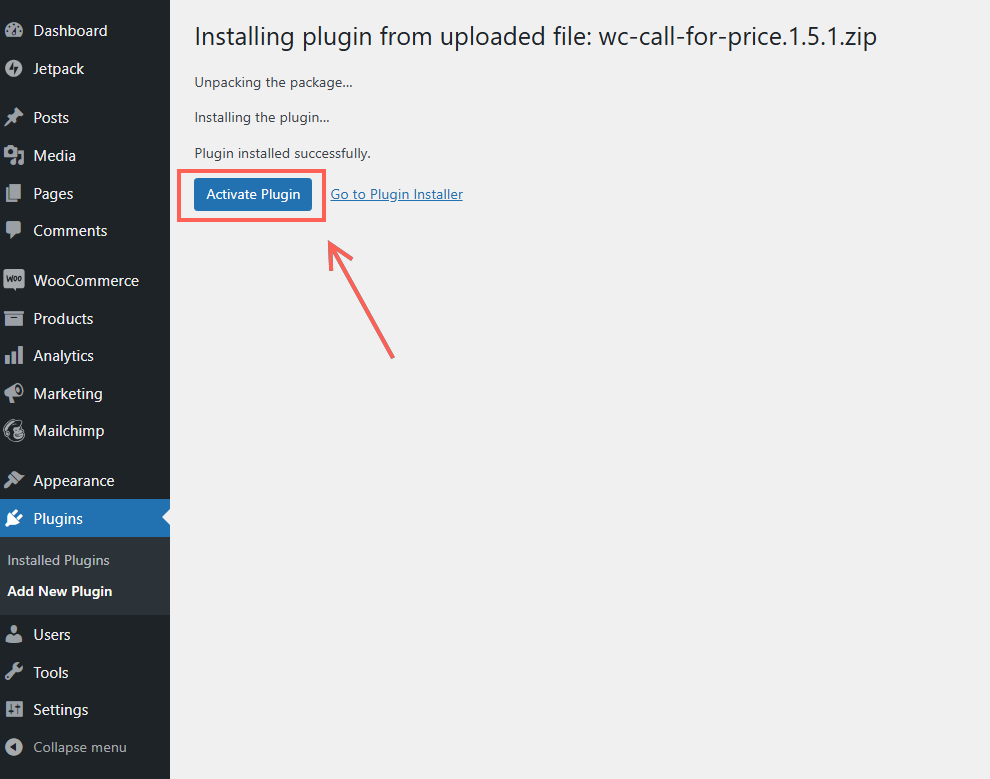Click the Media library icon
Viewport: 990px width, 779px height.
(14, 155)
